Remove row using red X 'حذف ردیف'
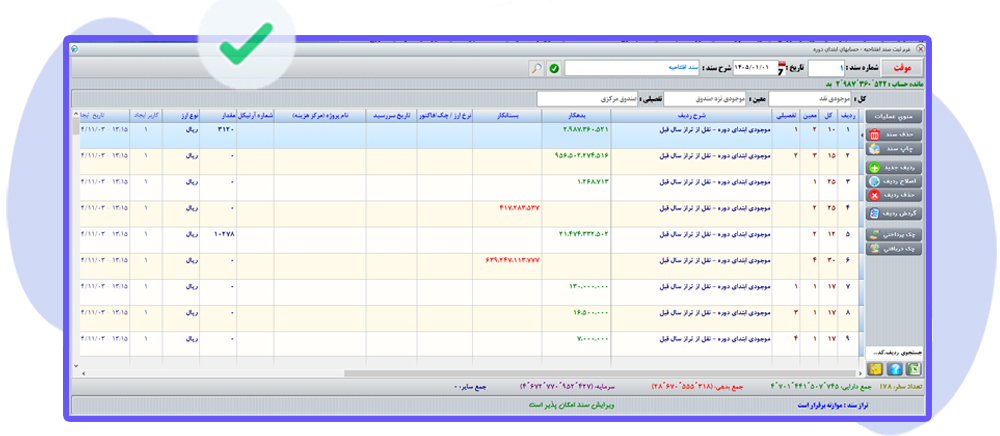 pos(894,195)
